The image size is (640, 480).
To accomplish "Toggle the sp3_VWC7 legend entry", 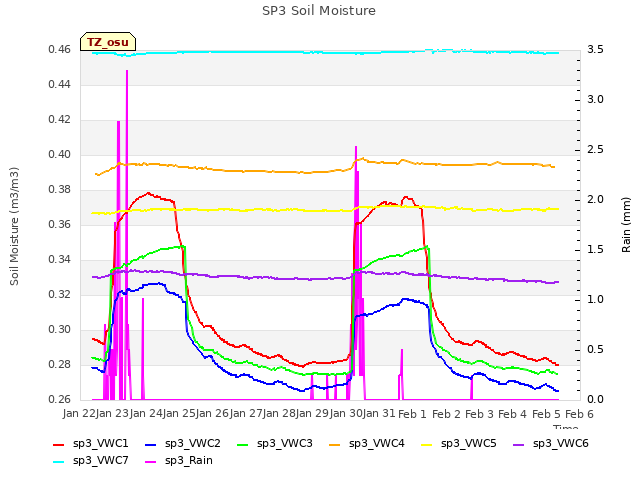I will [91, 461].
